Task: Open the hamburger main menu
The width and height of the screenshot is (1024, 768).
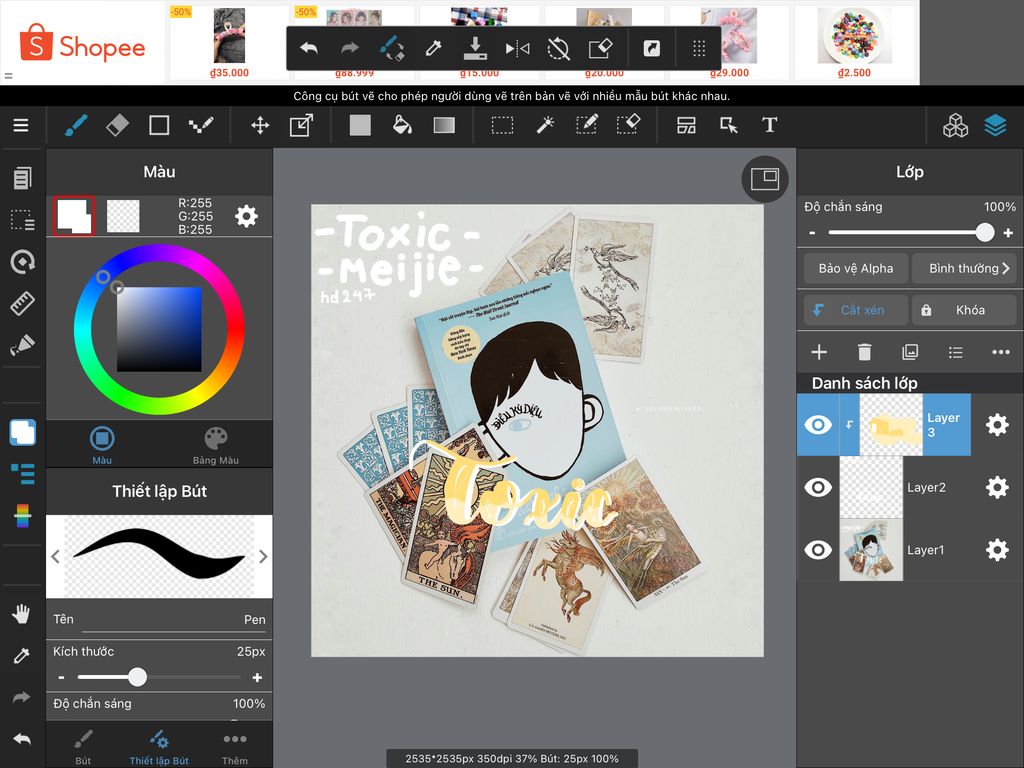Action: (x=21, y=125)
